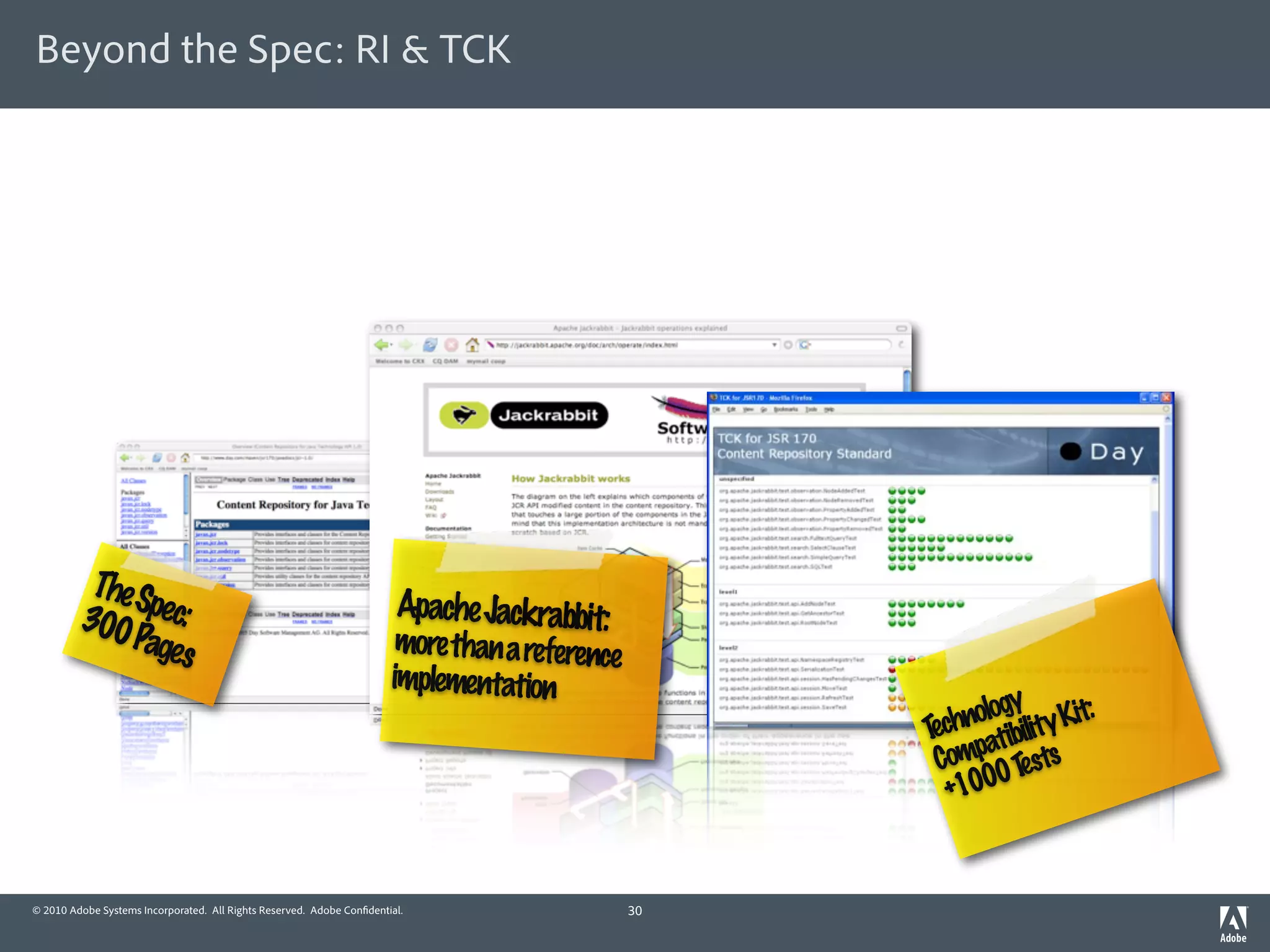This screenshot has height=952, width=1270.
Task: Click 'javax.jcr.observation' link in Packages table
Action: [220, 559]
